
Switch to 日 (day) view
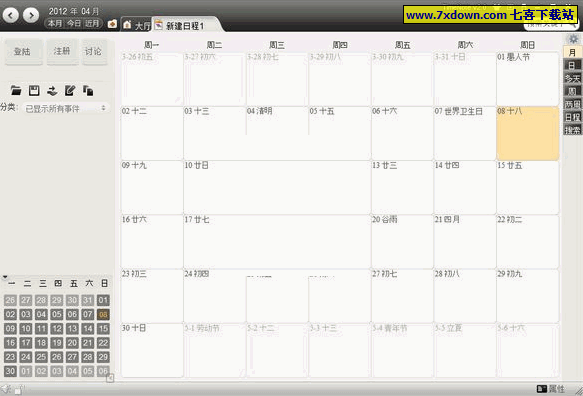[x=572, y=65]
